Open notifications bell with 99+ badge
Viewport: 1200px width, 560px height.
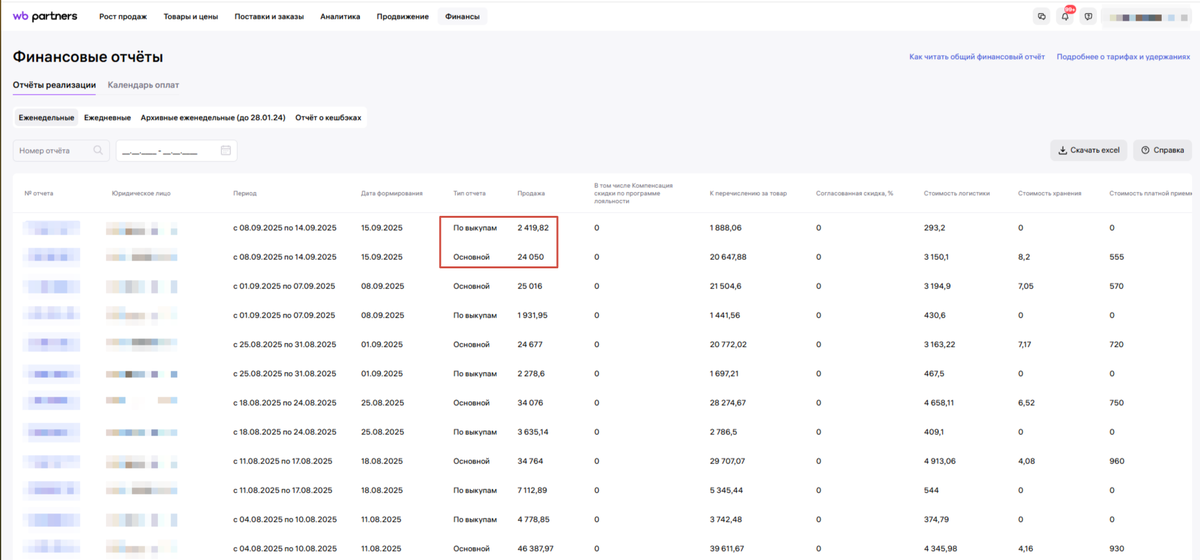[x=1065, y=17]
